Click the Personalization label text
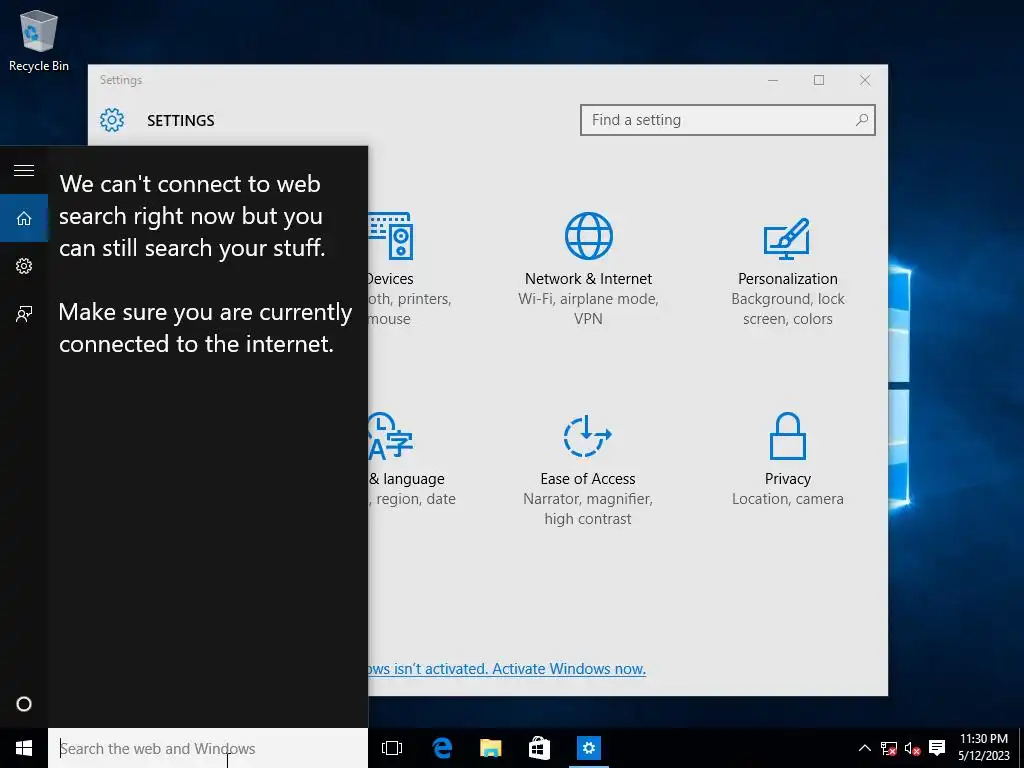This screenshot has height=768, width=1024. click(788, 279)
